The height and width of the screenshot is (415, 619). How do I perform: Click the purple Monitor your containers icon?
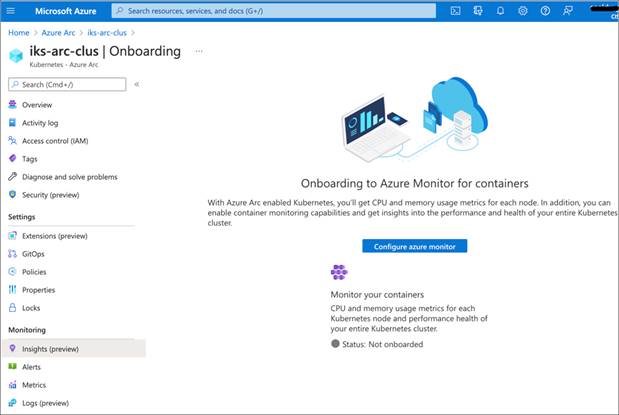click(x=339, y=272)
